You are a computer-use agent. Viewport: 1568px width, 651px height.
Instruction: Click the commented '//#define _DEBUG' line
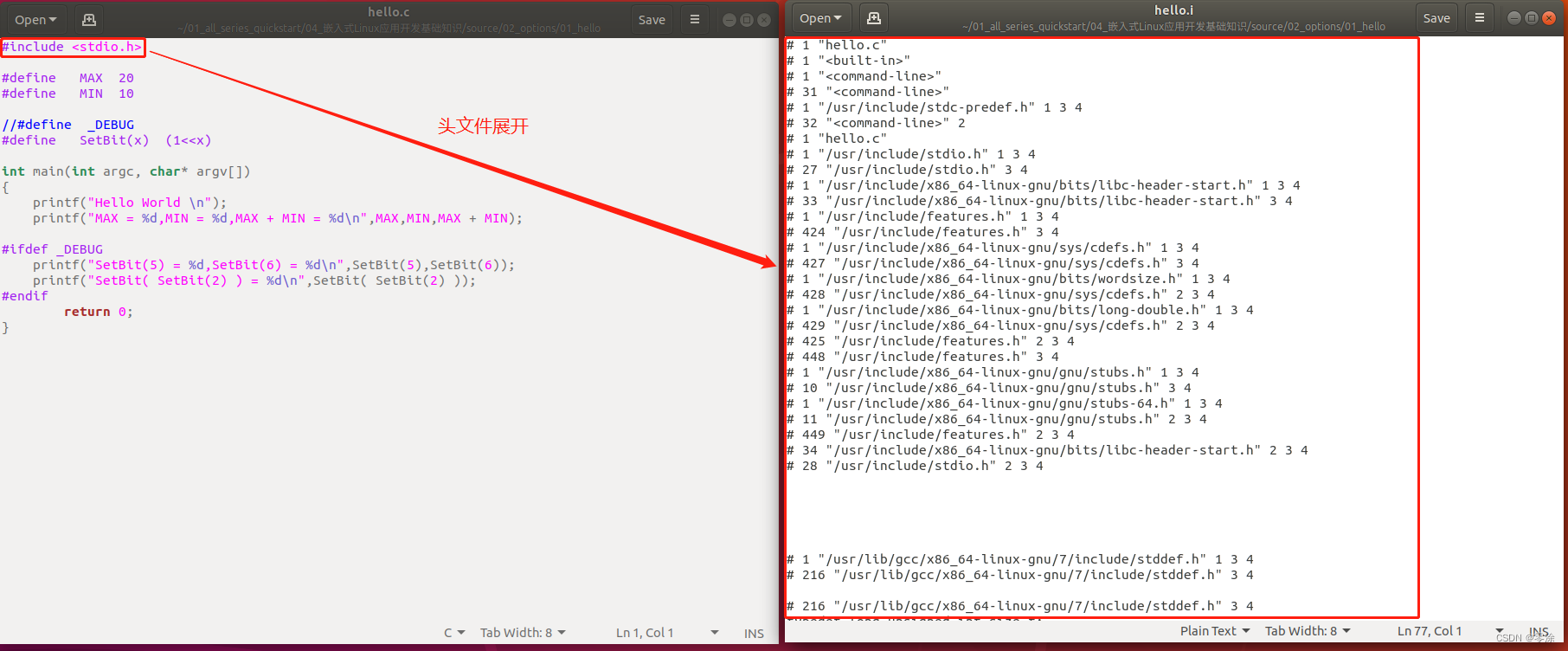67,125
